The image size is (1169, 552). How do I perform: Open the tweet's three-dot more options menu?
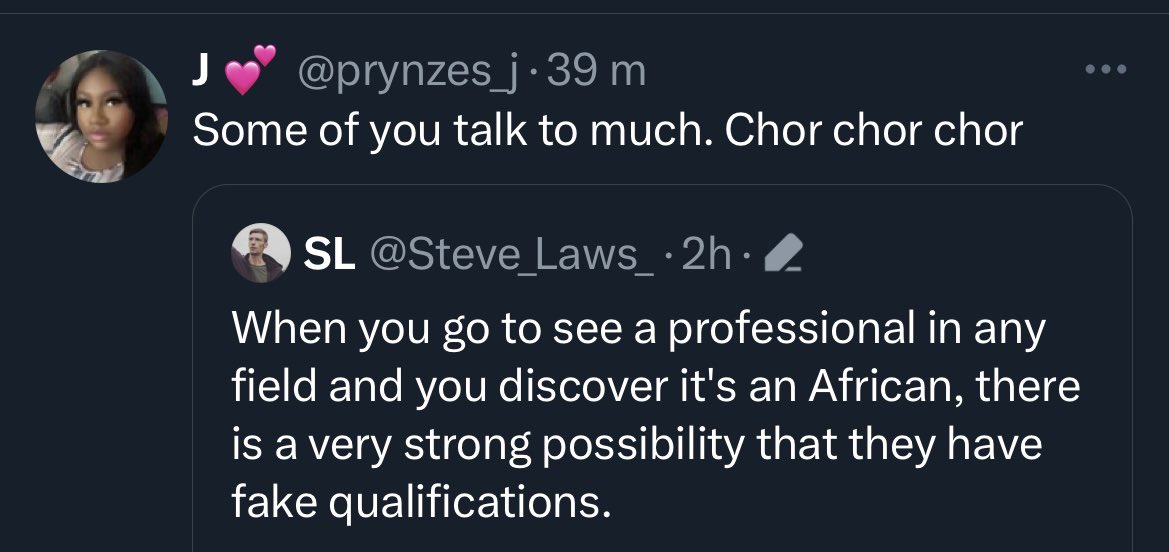click(x=1108, y=70)
